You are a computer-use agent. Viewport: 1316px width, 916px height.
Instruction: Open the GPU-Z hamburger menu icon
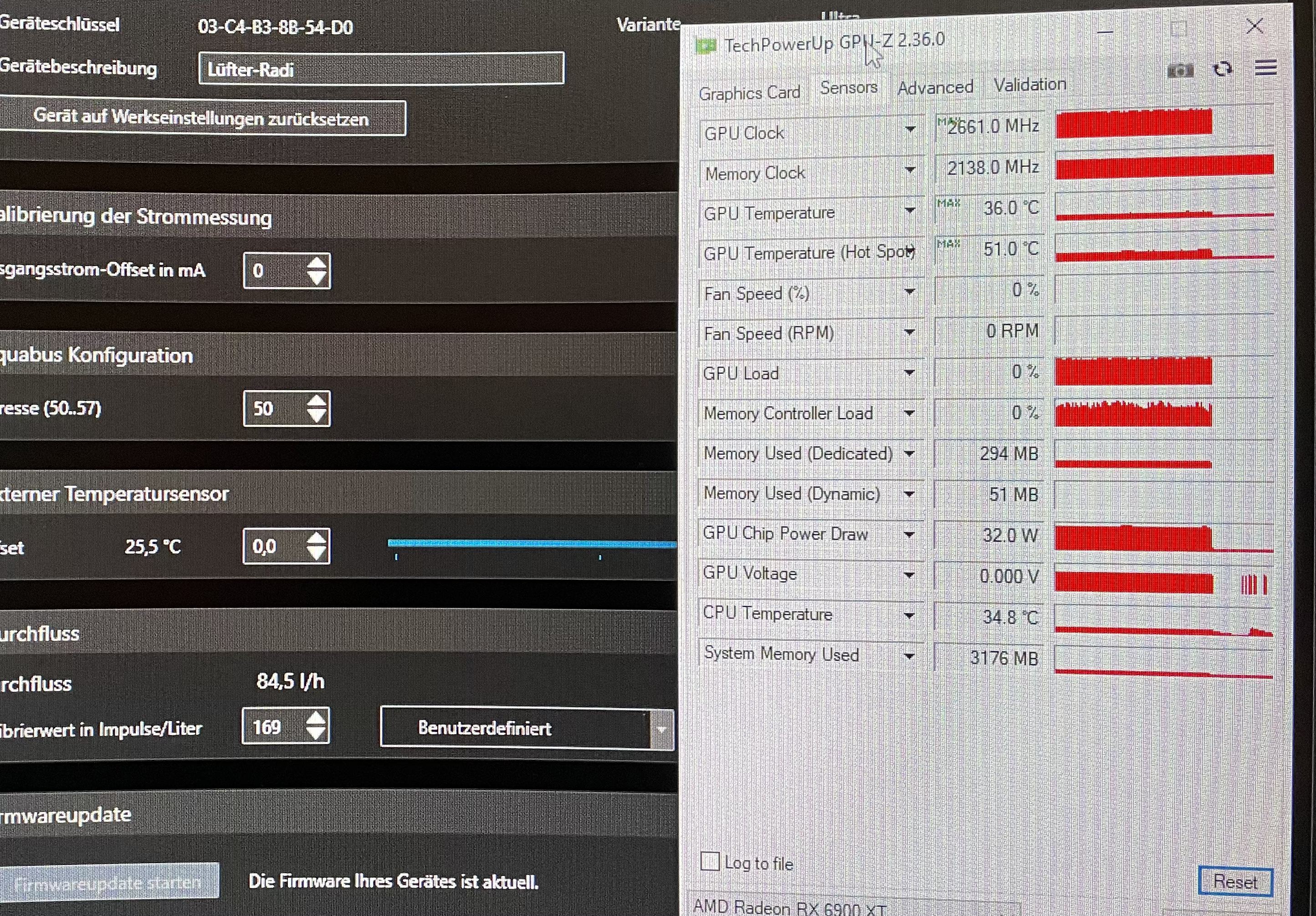click(x=1265, y=68)
